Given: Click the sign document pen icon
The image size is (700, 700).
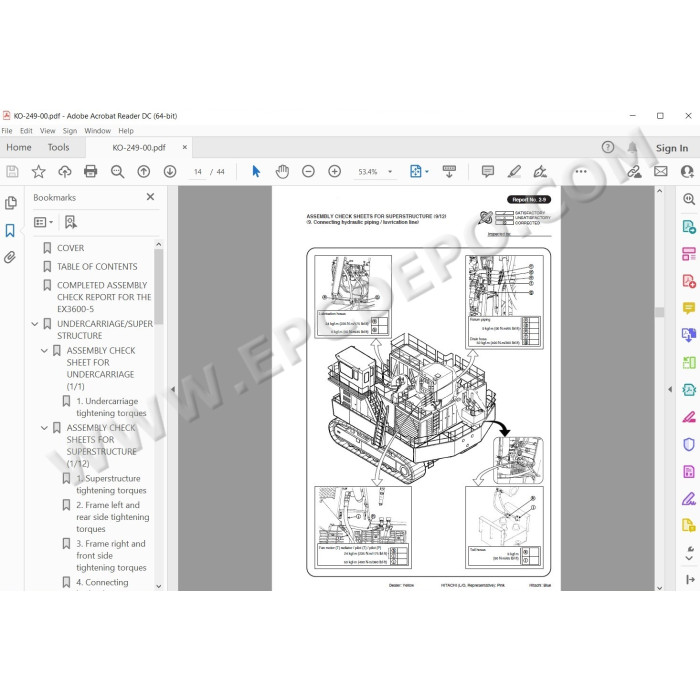Looking at the screenshot, I should point(540,171).
